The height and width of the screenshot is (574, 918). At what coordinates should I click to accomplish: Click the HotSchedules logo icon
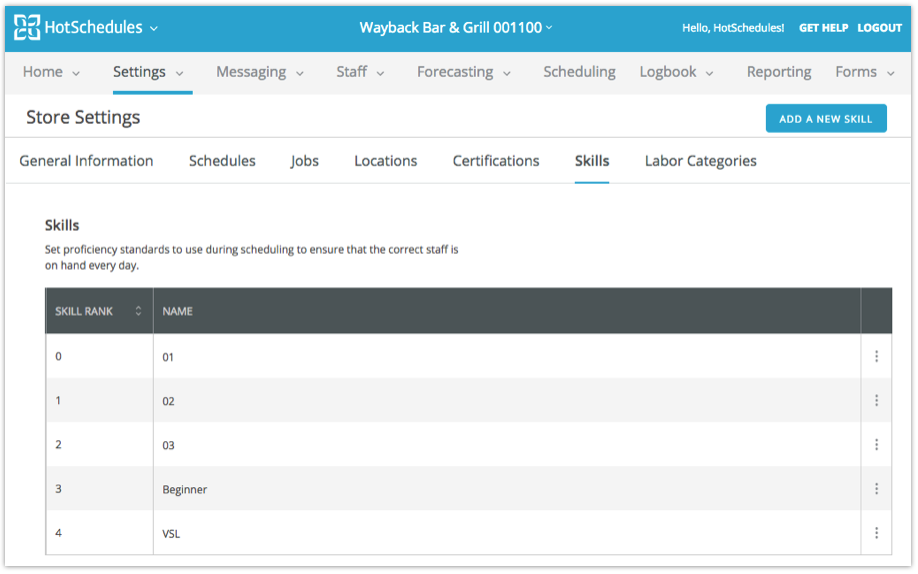(x=27, y=28)
